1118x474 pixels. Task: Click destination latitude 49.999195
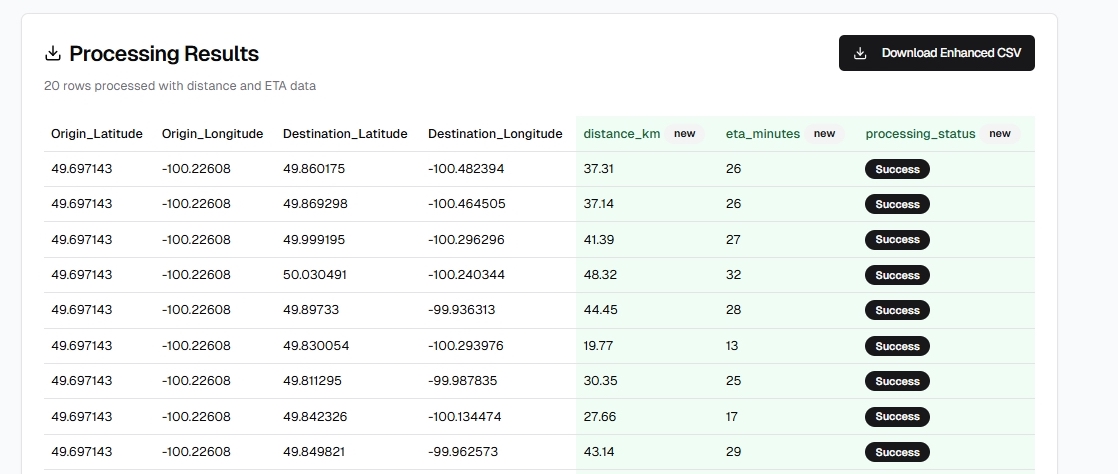pos(314,239)
